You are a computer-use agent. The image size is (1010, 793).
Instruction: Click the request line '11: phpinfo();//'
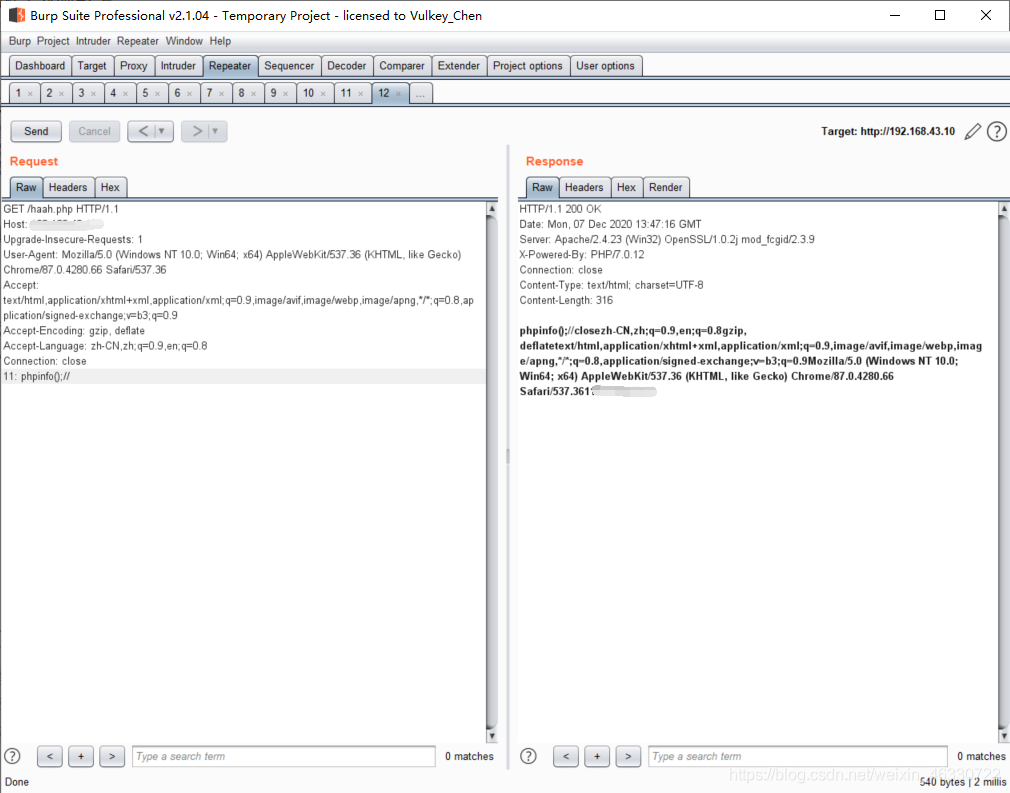click(x=37, y=376)
